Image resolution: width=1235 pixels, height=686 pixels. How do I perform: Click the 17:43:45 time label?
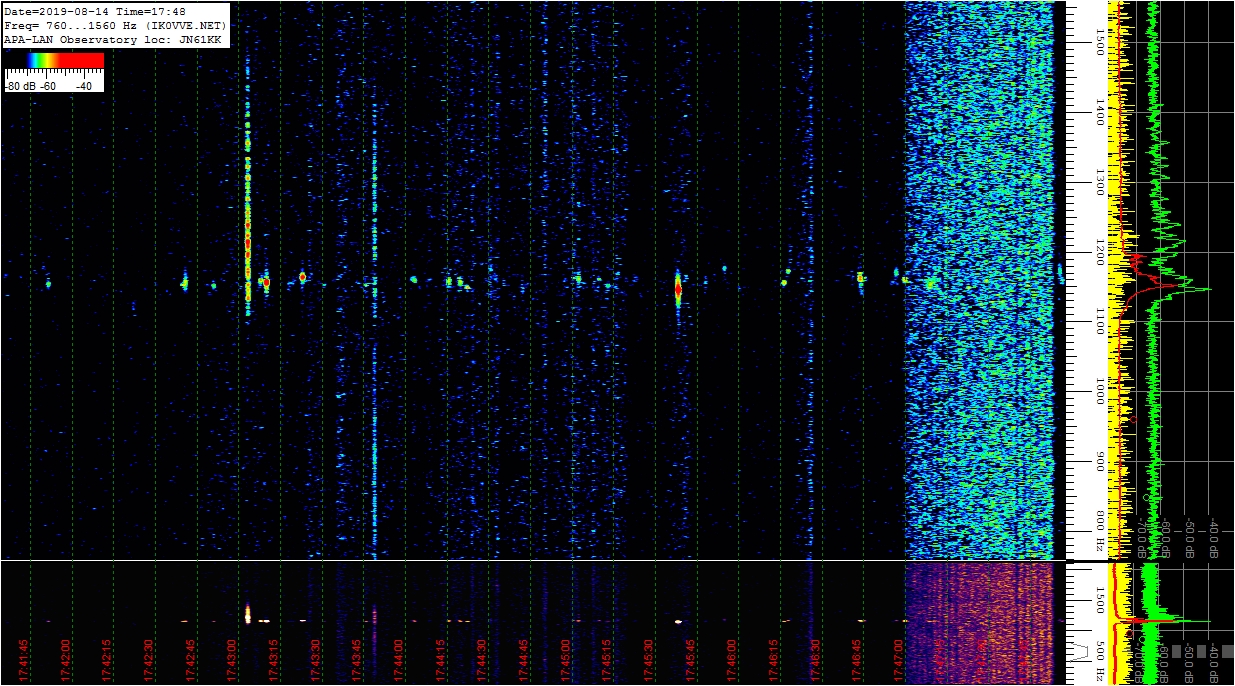click(357, 661)
